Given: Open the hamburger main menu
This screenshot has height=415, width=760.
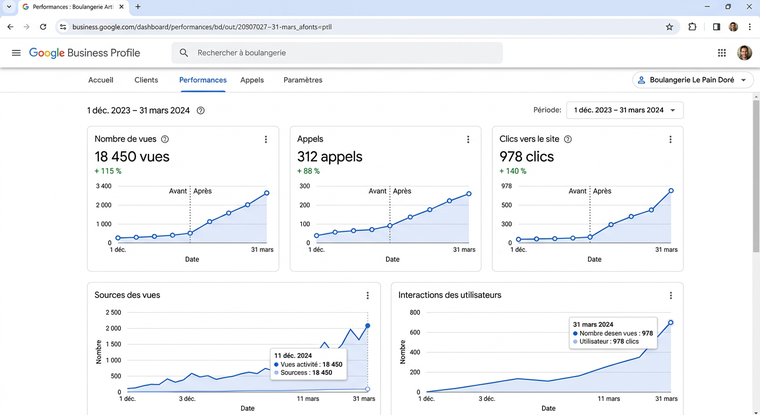Looking at the screenshot, I should tap(16, 53).
